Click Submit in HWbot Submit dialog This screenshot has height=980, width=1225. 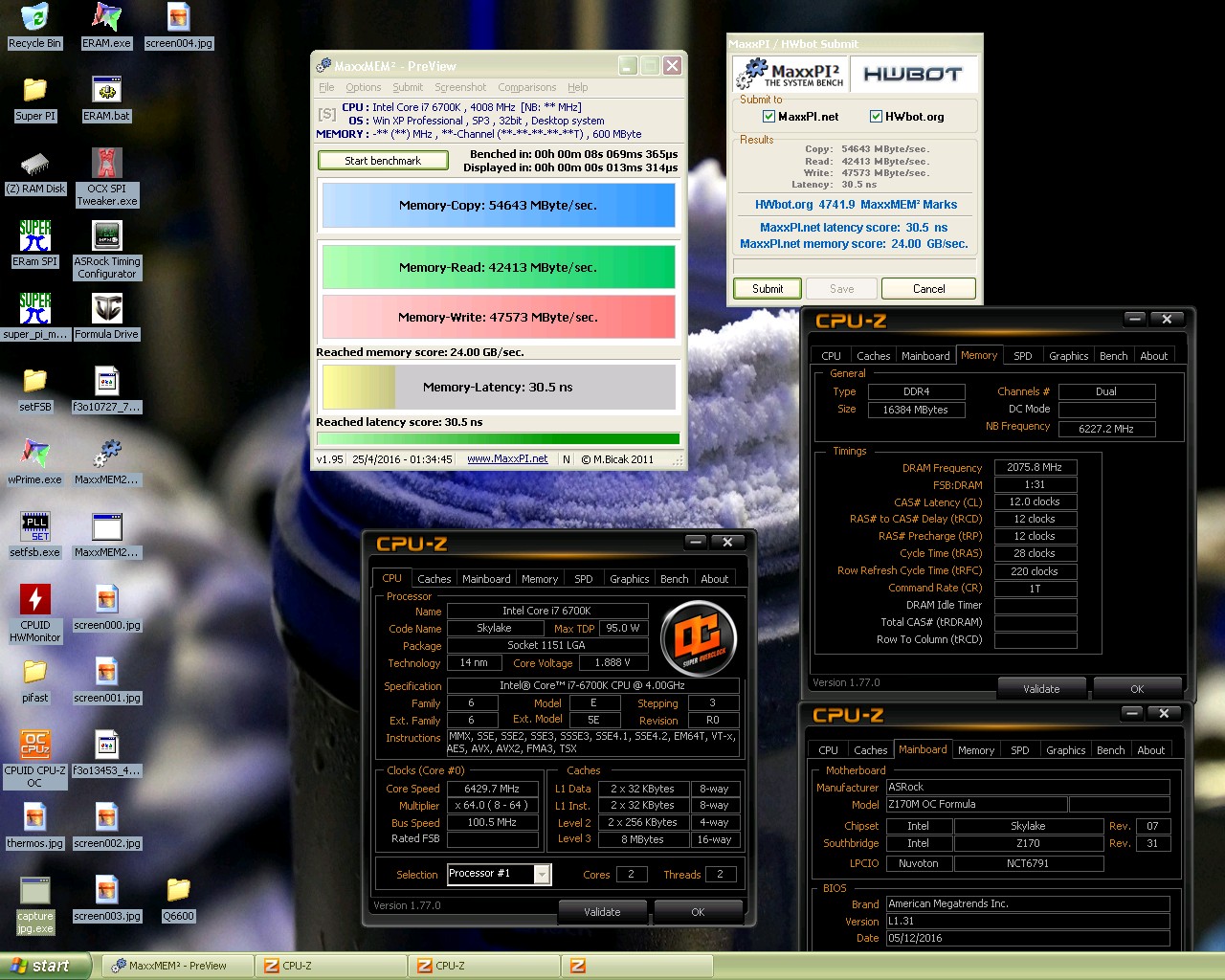point(768,289)
